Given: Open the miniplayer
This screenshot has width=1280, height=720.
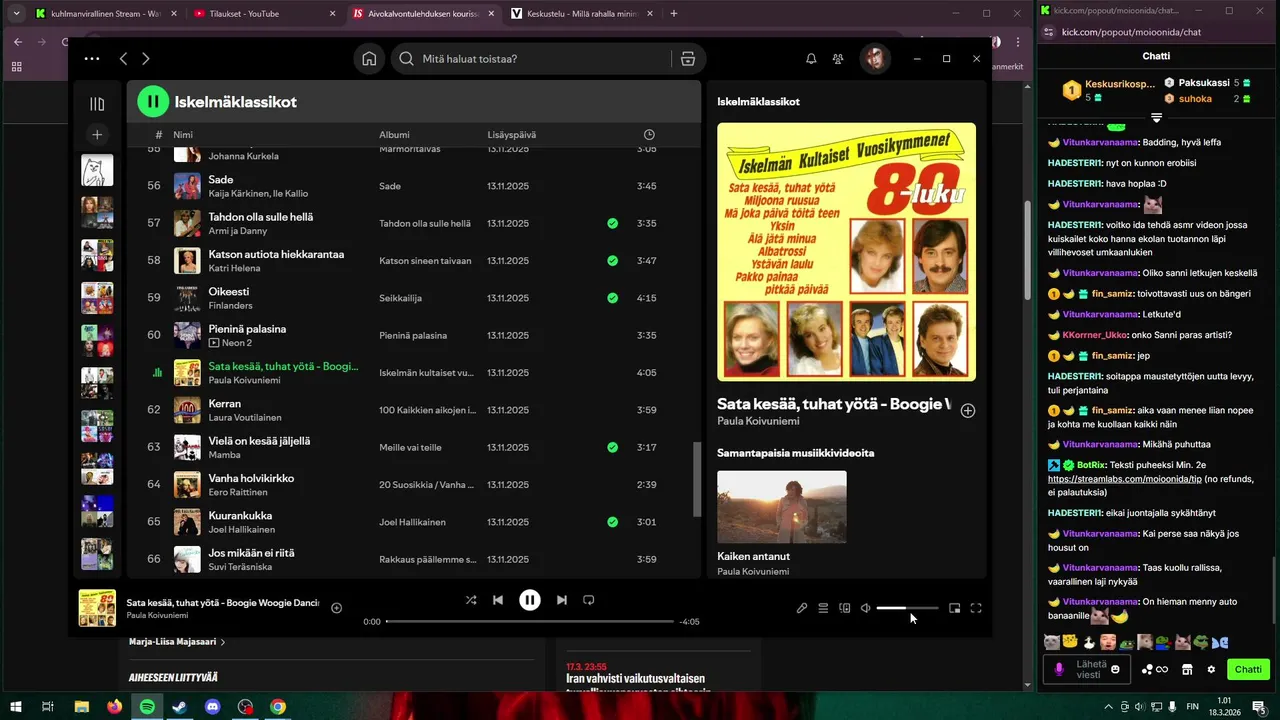Looking at the screenshot, I should point(955,608).
